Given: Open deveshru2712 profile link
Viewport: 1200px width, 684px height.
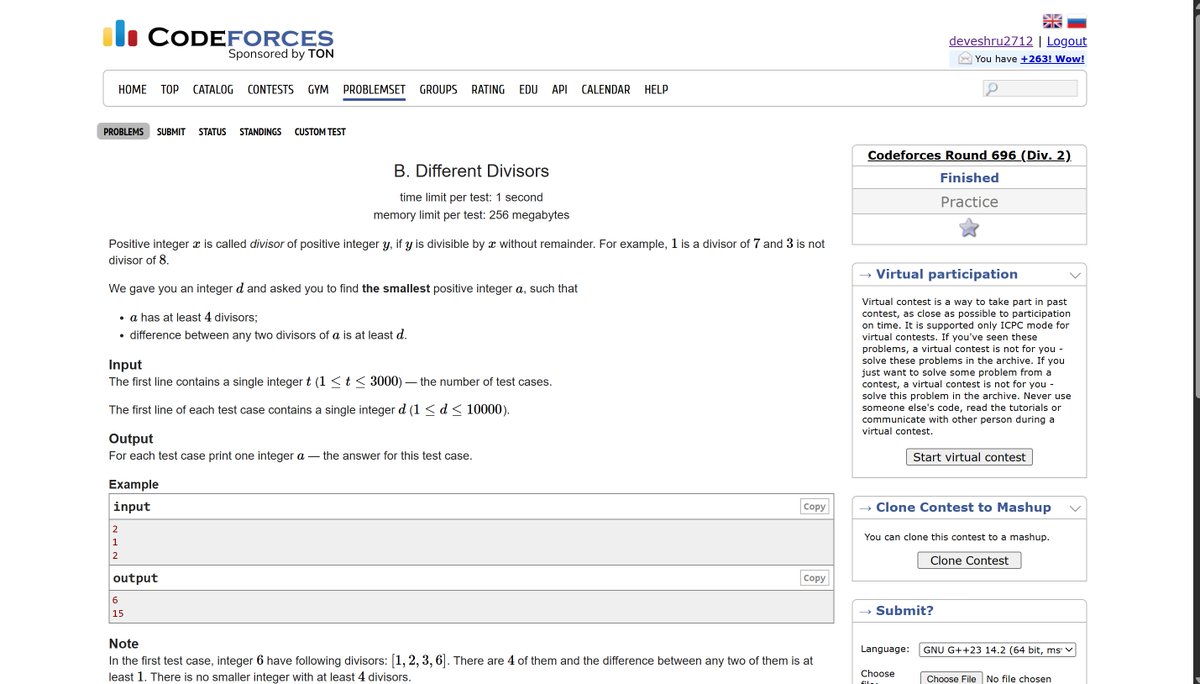Looking at the screenshot, I should (x=991, y=41).
